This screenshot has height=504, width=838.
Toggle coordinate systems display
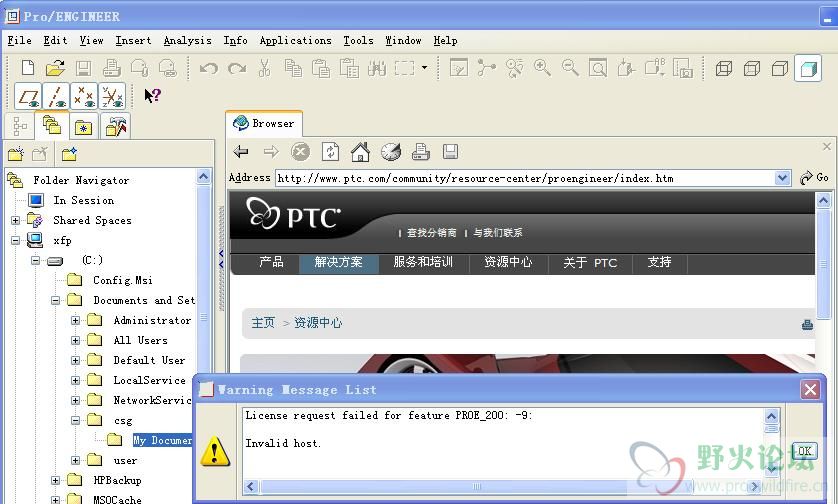pyautogui.click(x=112, y=97)
